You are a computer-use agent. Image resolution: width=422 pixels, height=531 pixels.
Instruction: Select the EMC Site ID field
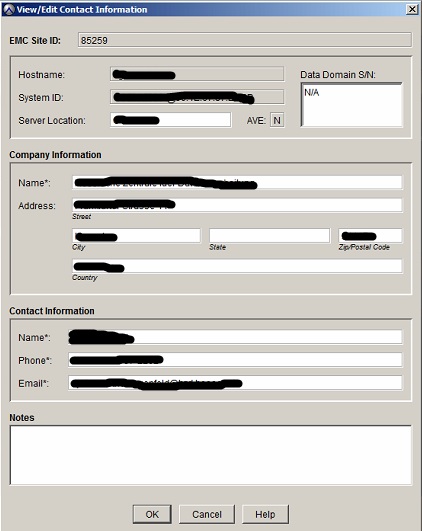(x=245, y=40)
